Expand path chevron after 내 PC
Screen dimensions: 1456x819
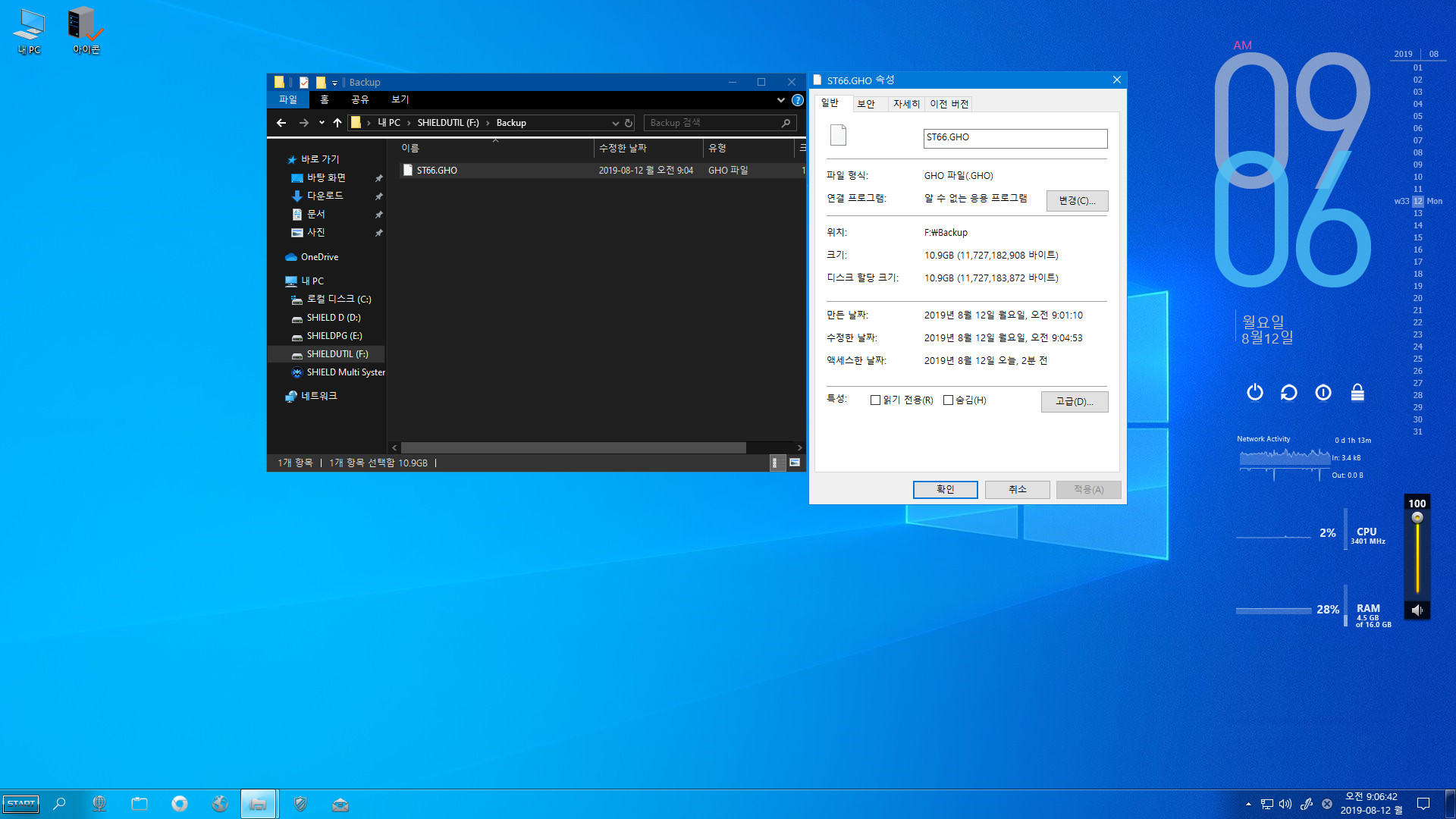[x=409, y=123]
